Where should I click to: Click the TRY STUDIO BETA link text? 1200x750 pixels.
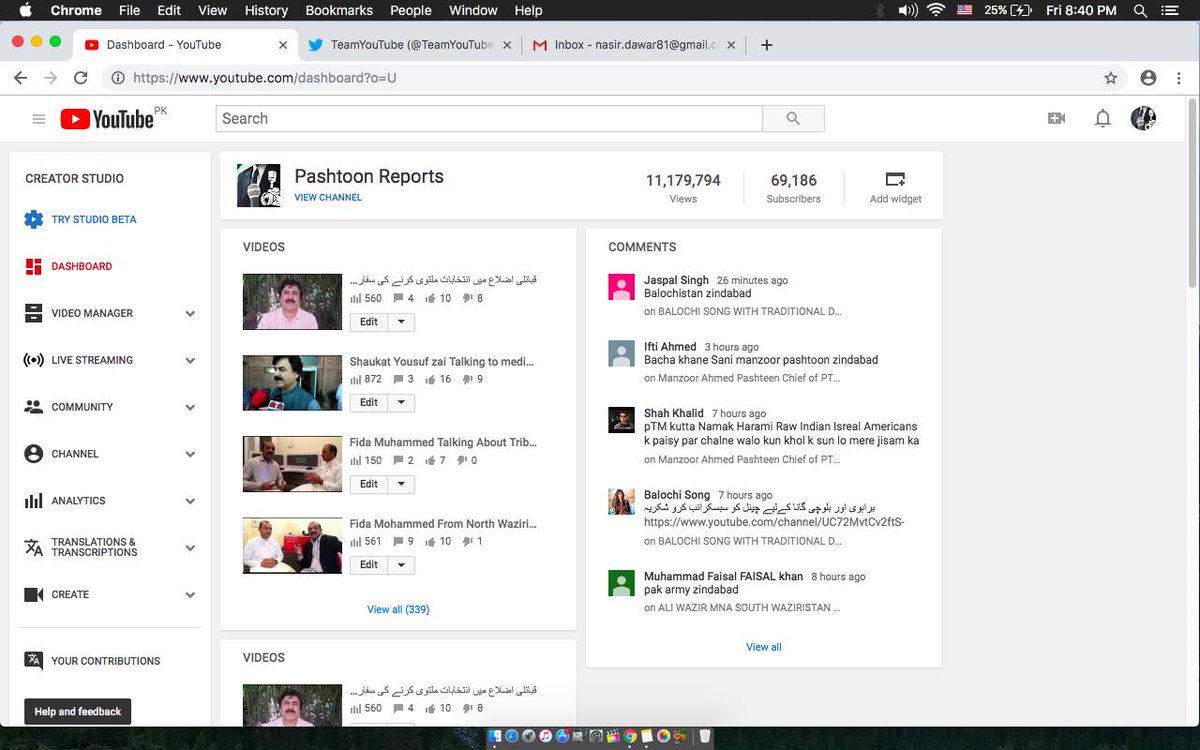(x=94, y=220)
